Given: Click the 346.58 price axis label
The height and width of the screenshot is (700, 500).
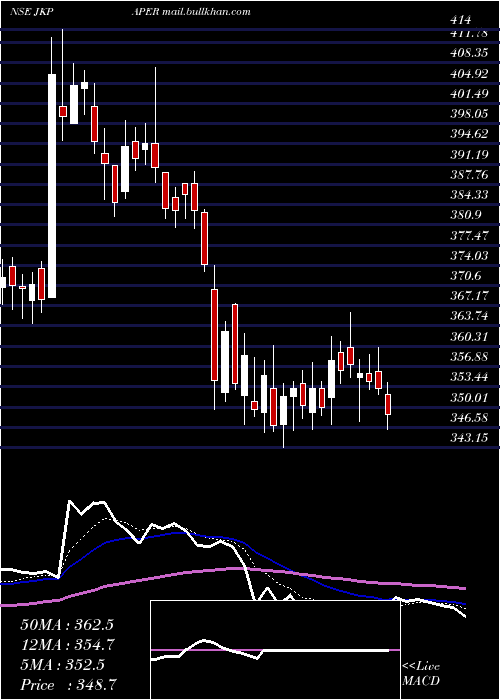Looking at the screenshot, I should coord(468,418).
